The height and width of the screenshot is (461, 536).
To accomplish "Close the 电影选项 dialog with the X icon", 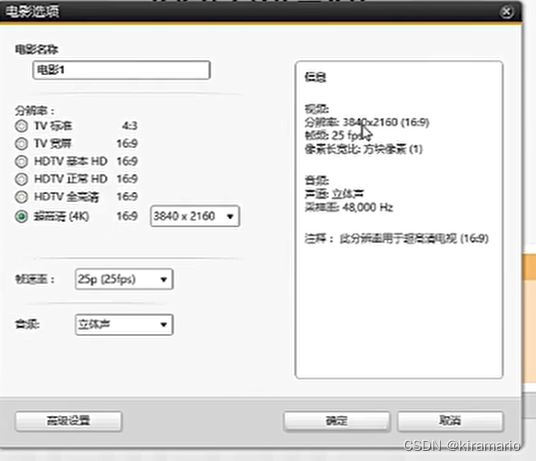I will [506, 12].
